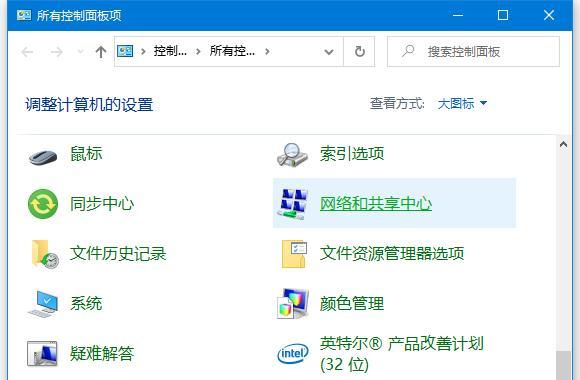This screenshot has height=380, width=580.
Task: Open the 同步中心 link
Action: [x=102, y=204]
